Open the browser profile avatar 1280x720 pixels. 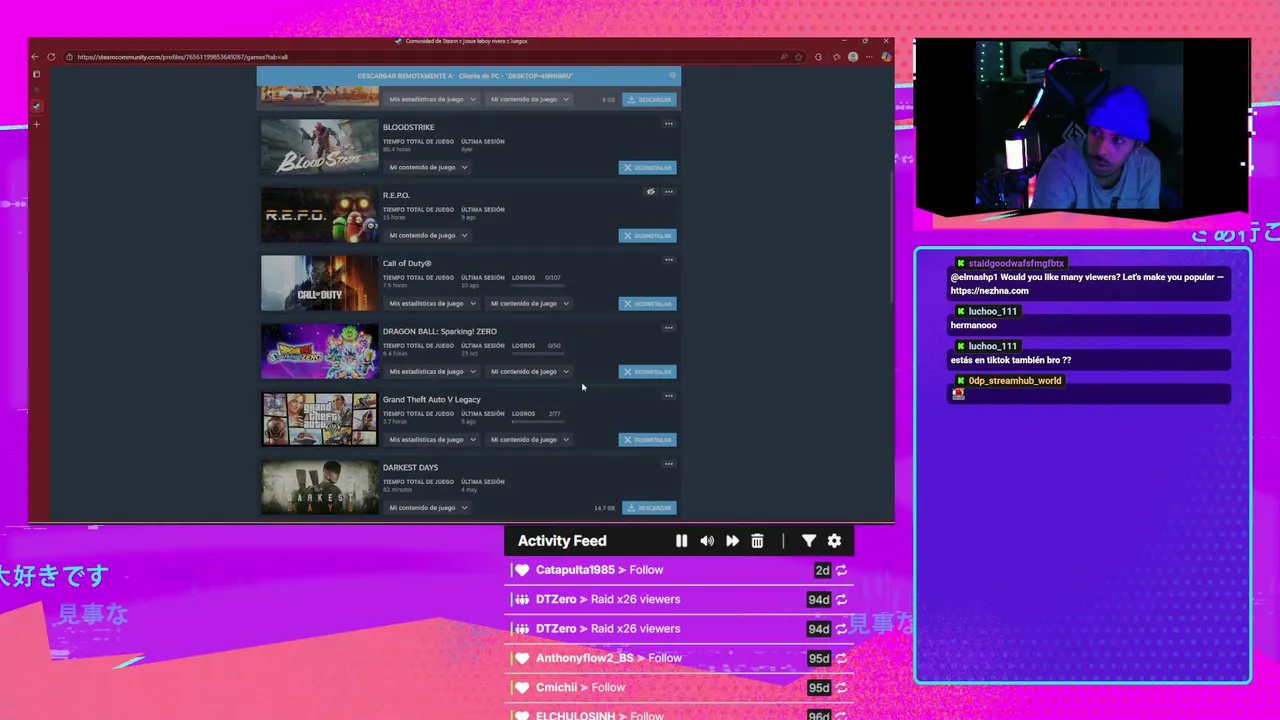(x=853, y=57)
